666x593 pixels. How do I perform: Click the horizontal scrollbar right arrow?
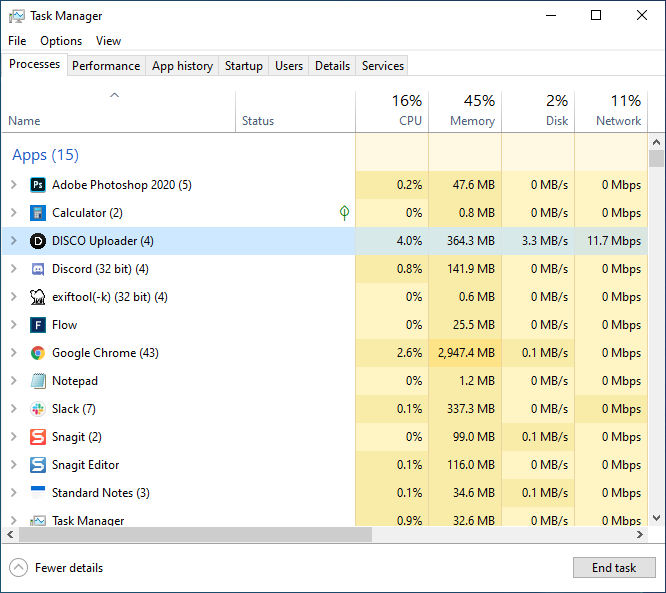click(640, 534)
